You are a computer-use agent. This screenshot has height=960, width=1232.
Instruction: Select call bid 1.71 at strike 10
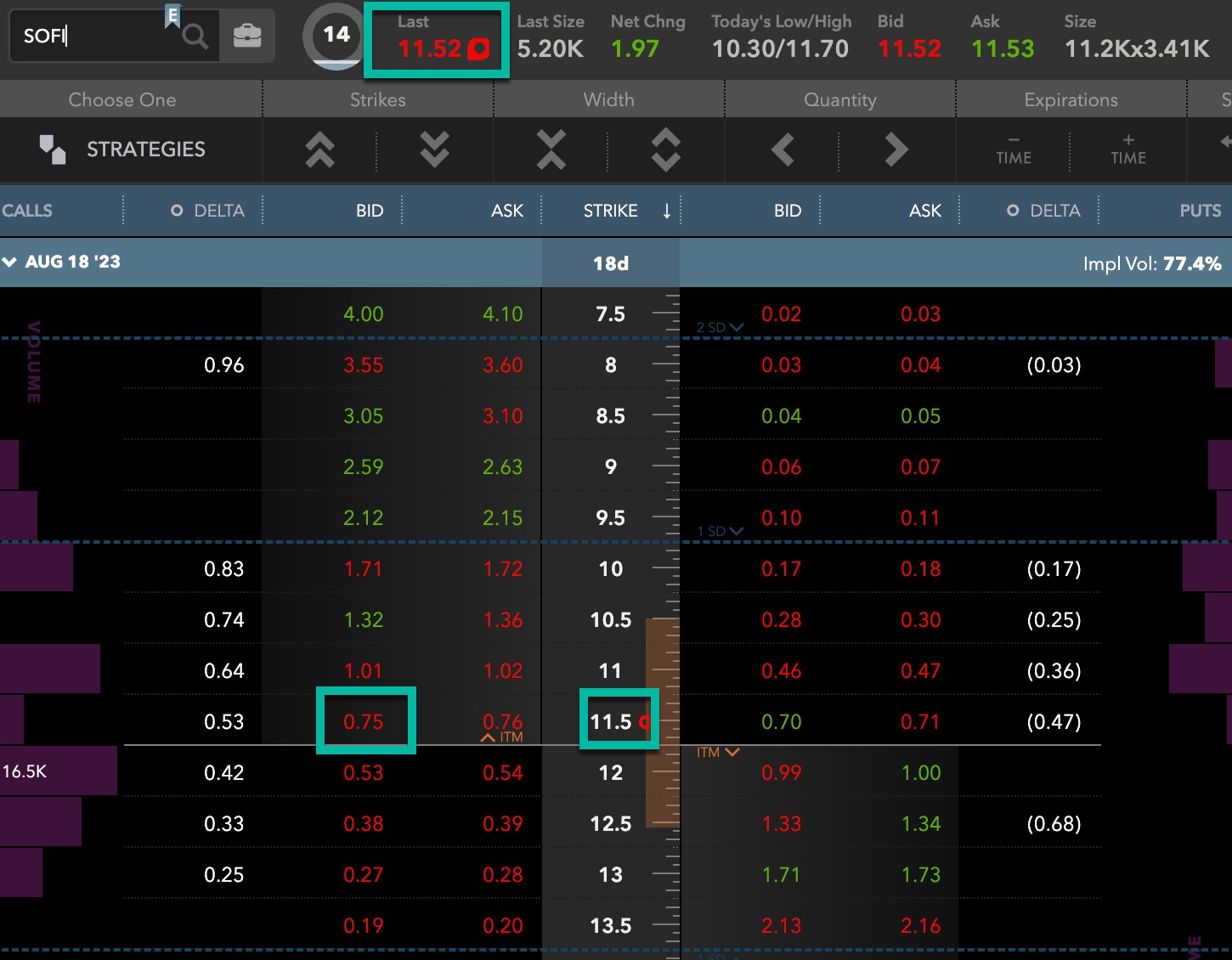coord(364,569)
